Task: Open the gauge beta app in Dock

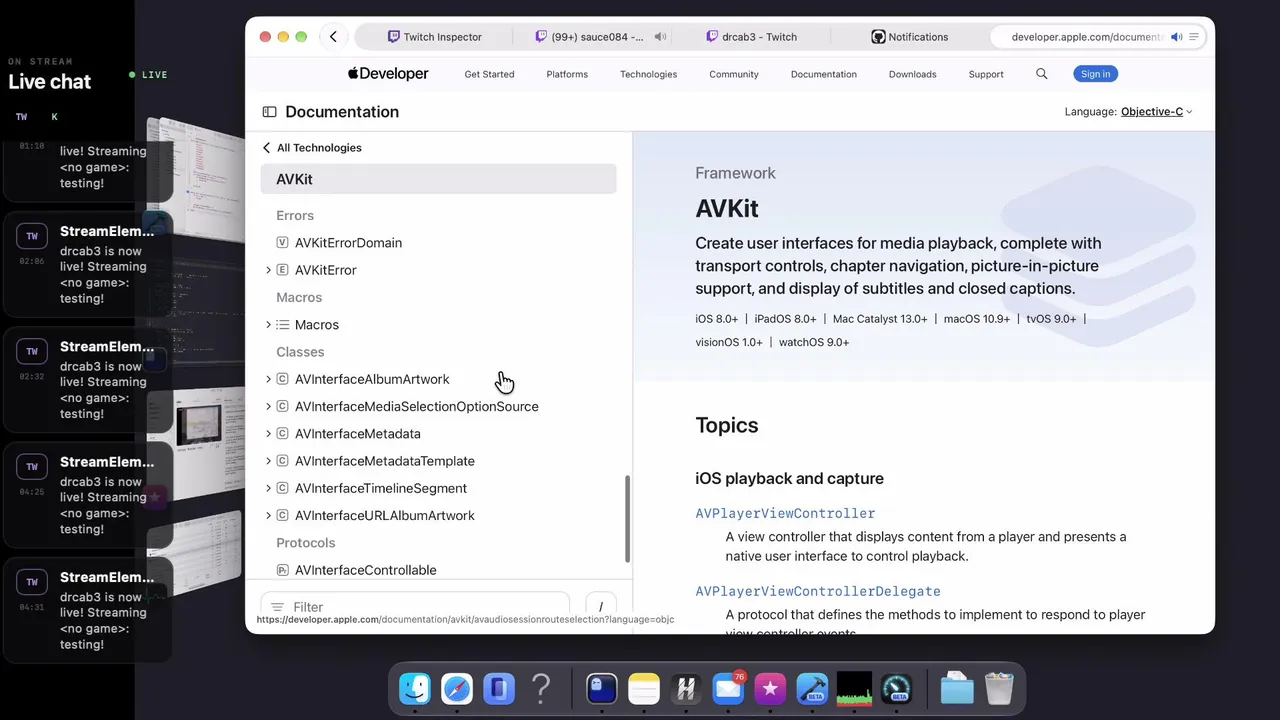Action: pyautogui.click(x=896, y=688)
